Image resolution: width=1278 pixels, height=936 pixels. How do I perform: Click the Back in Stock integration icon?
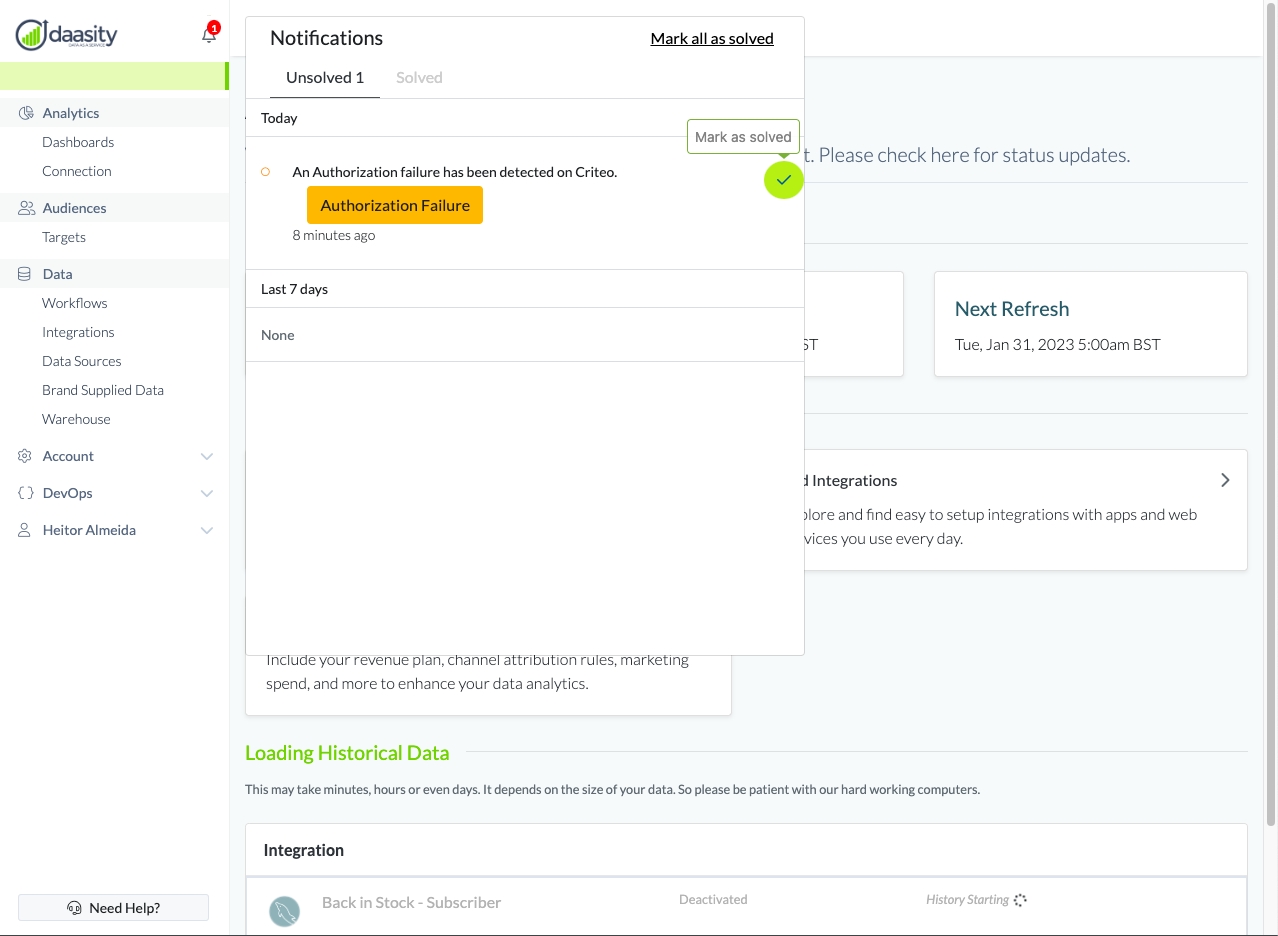(285, 911)
